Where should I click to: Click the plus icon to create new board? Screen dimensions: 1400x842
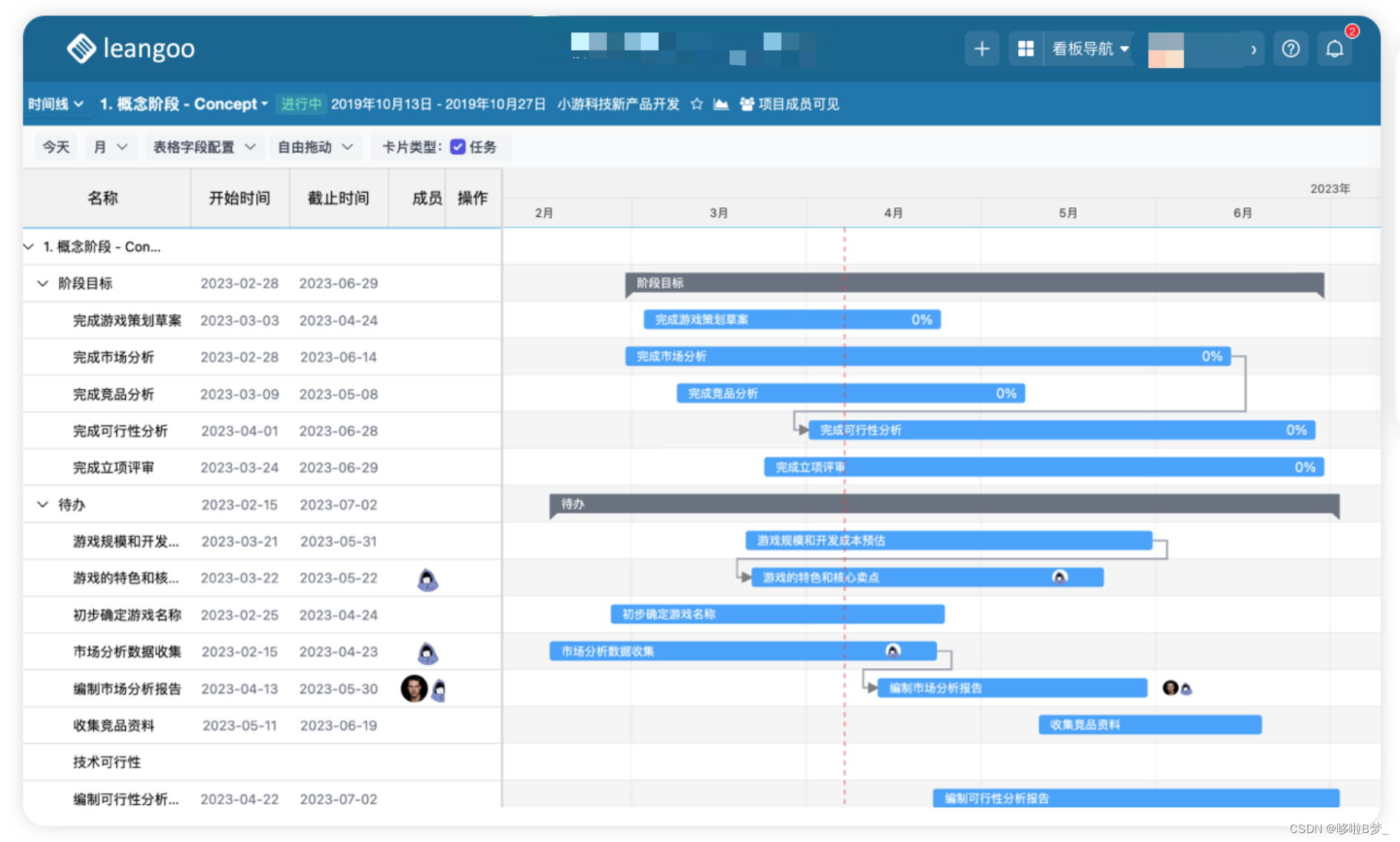point(981,49)
